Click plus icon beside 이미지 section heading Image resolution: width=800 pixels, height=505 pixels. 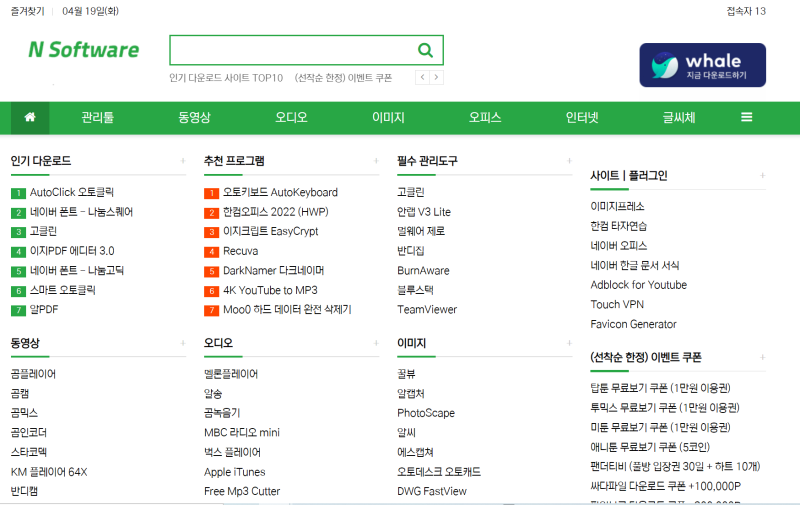569,343
